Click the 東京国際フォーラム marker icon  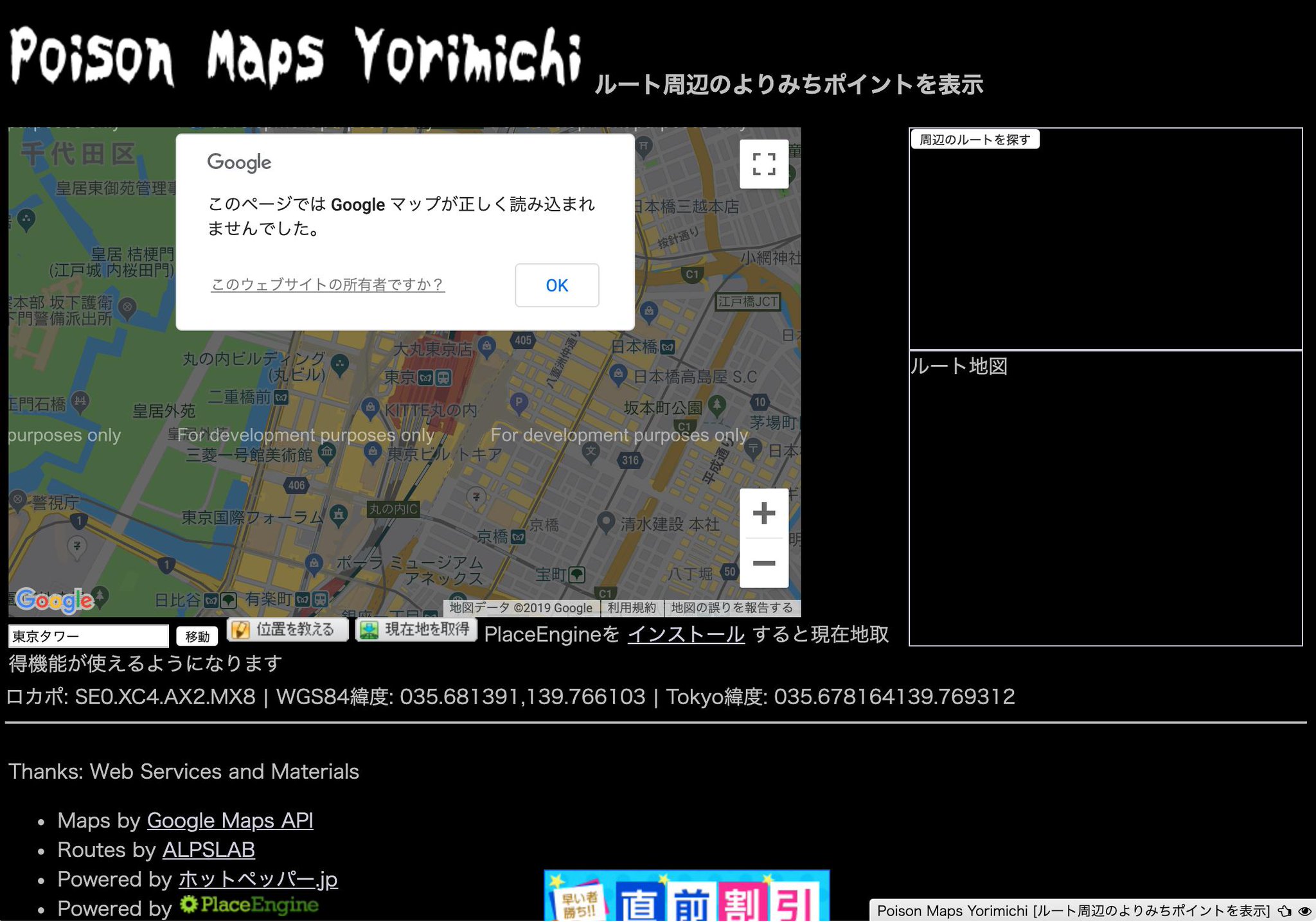tap(339, 514)
